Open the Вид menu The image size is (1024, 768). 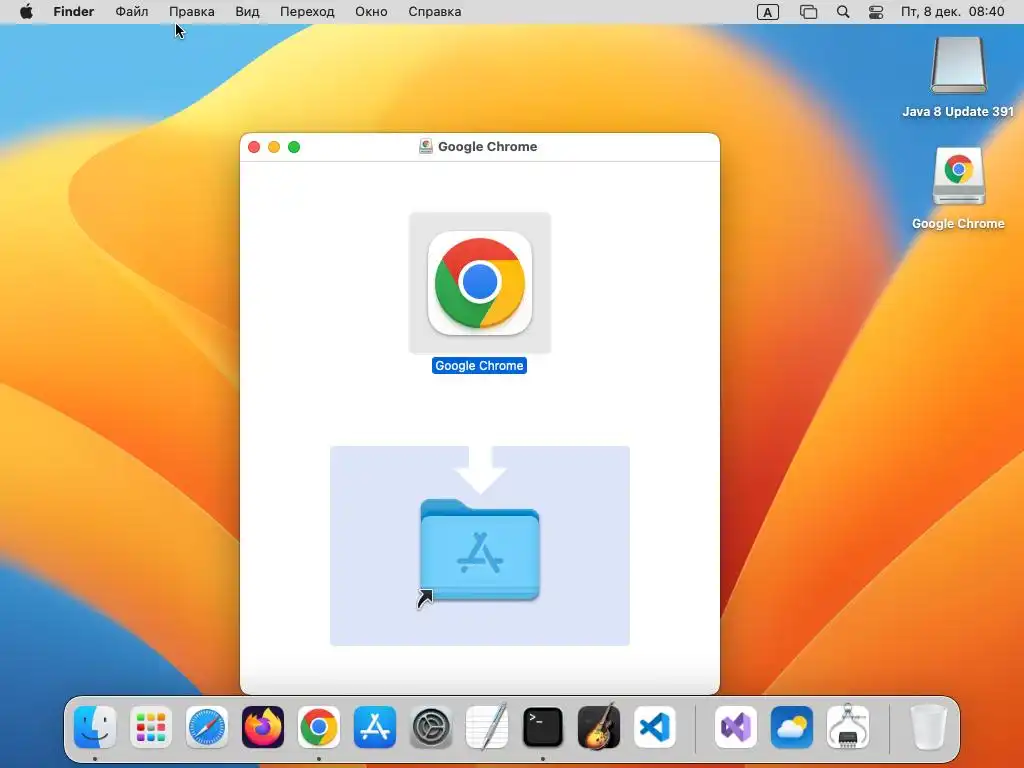pos(247,12)
